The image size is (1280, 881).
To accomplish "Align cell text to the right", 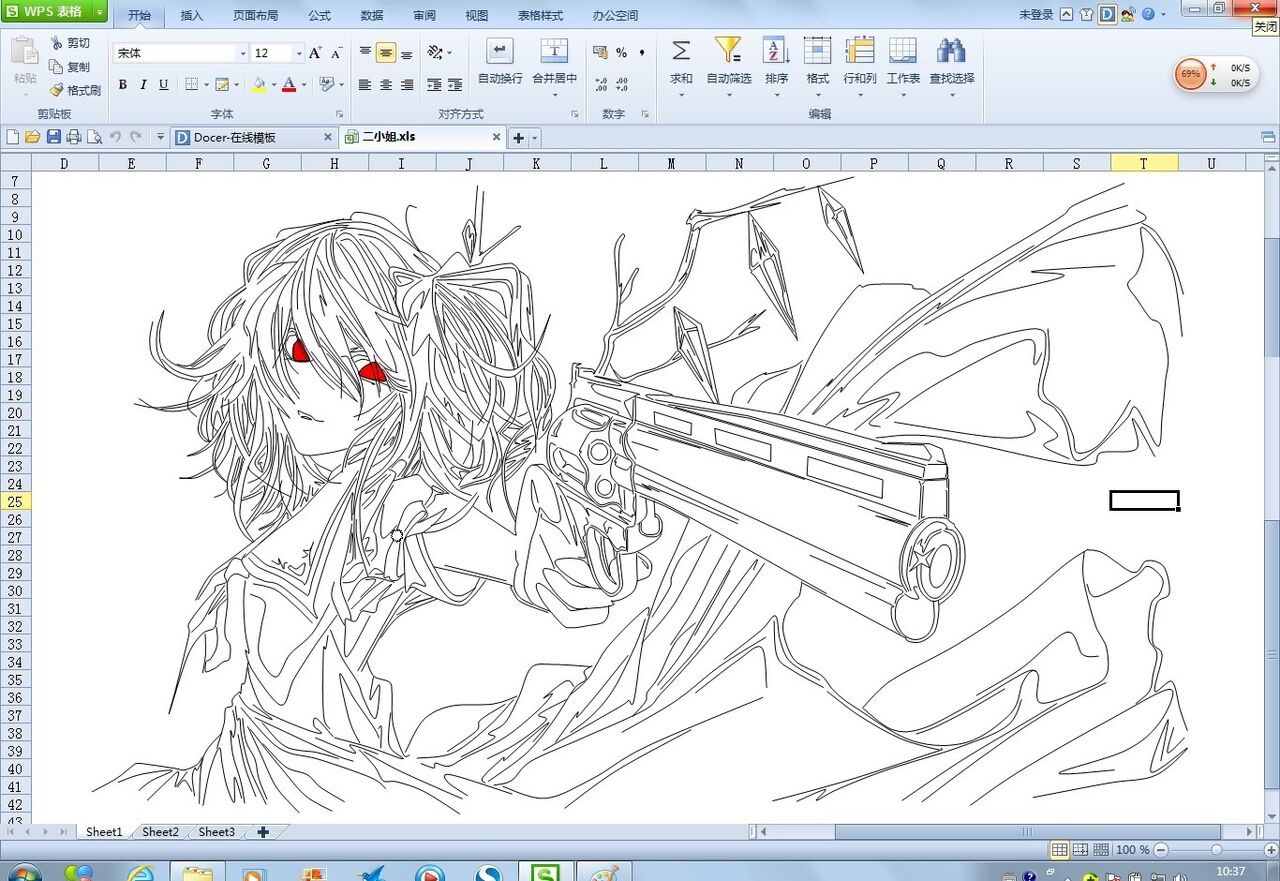I will (x=407, y=85).
